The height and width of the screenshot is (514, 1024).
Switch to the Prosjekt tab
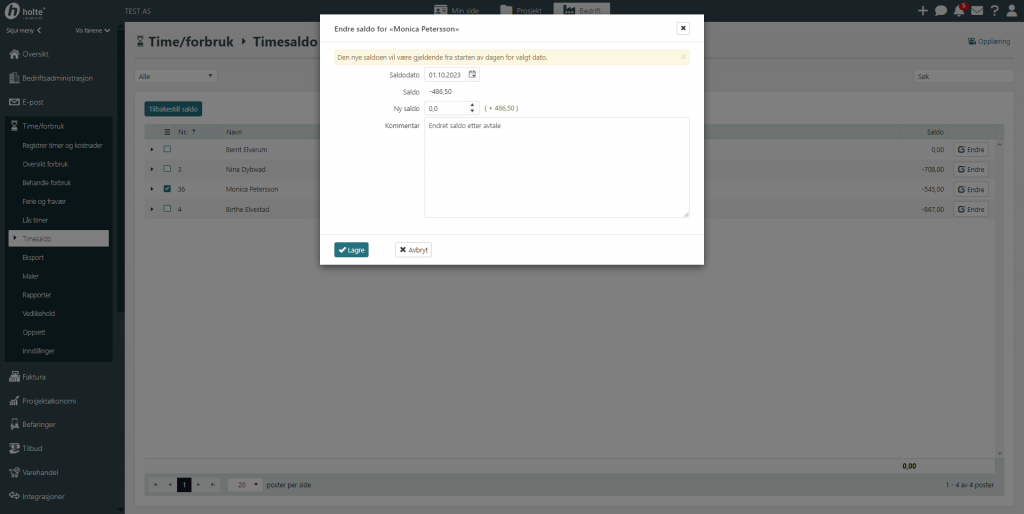pyautogui.click(x=520, y=10)
